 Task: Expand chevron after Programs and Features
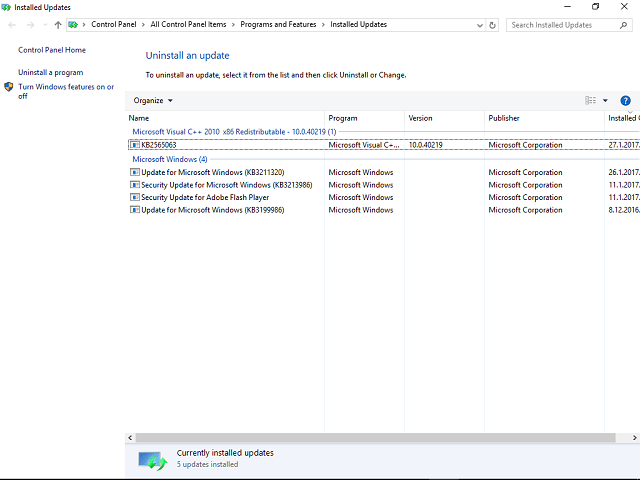pyautogui.click(x=323, y=25)
